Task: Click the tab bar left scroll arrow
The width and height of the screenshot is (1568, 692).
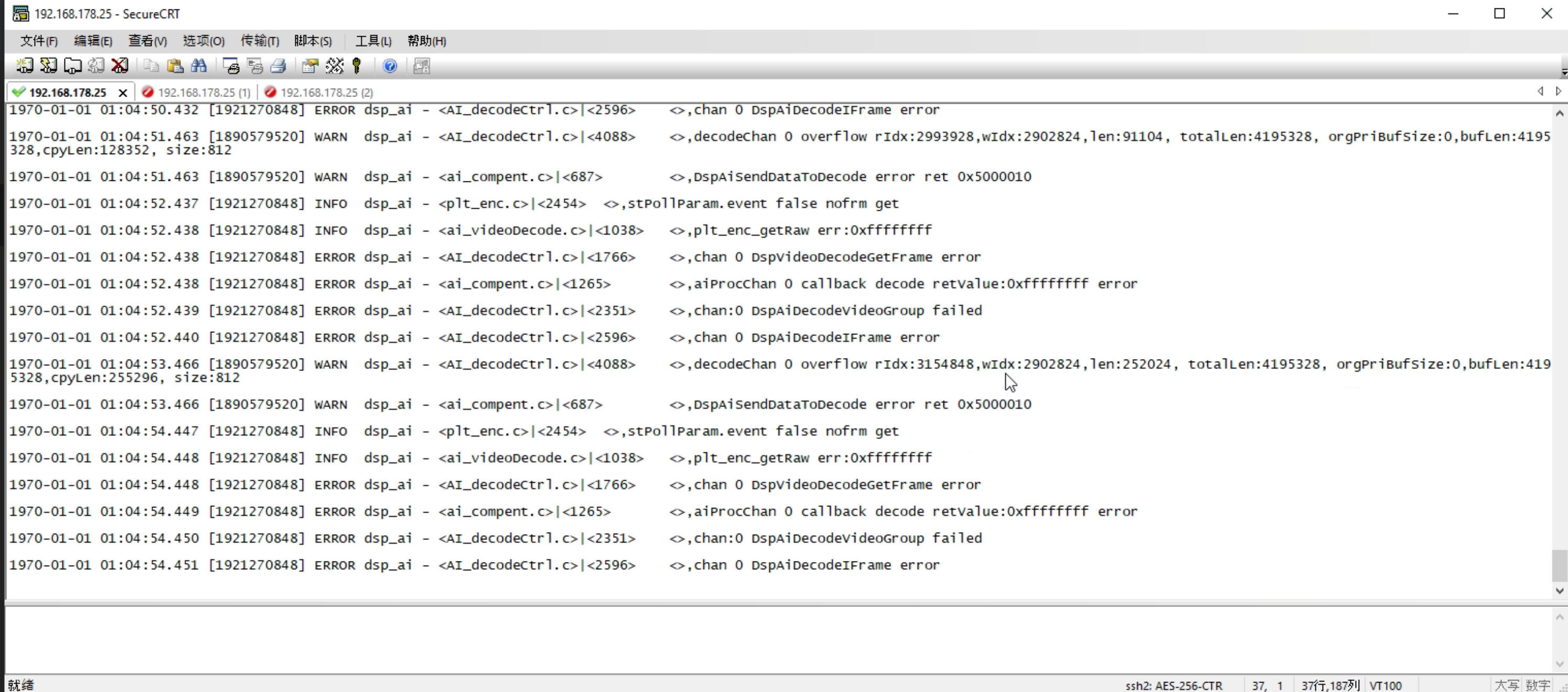Action: pos(1541,91)
